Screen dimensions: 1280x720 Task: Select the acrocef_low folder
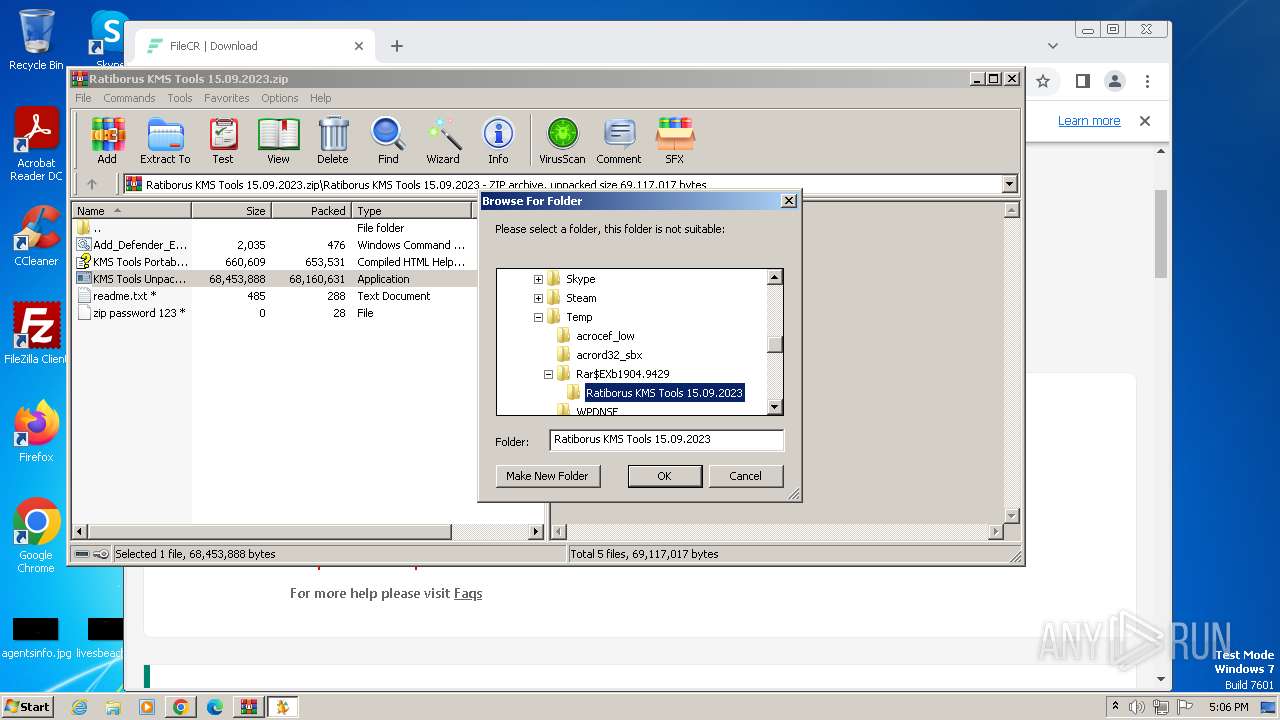[x=605, y=336]
